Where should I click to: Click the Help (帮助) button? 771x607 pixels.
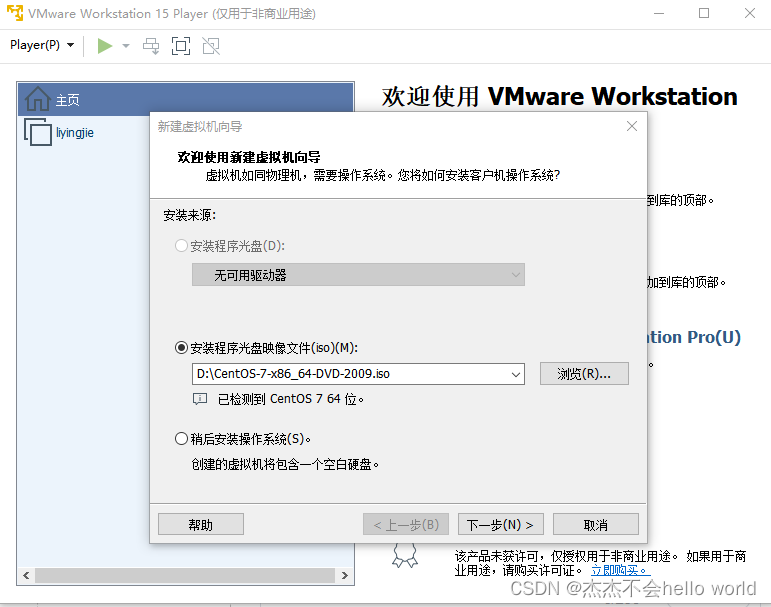(201, 524)
